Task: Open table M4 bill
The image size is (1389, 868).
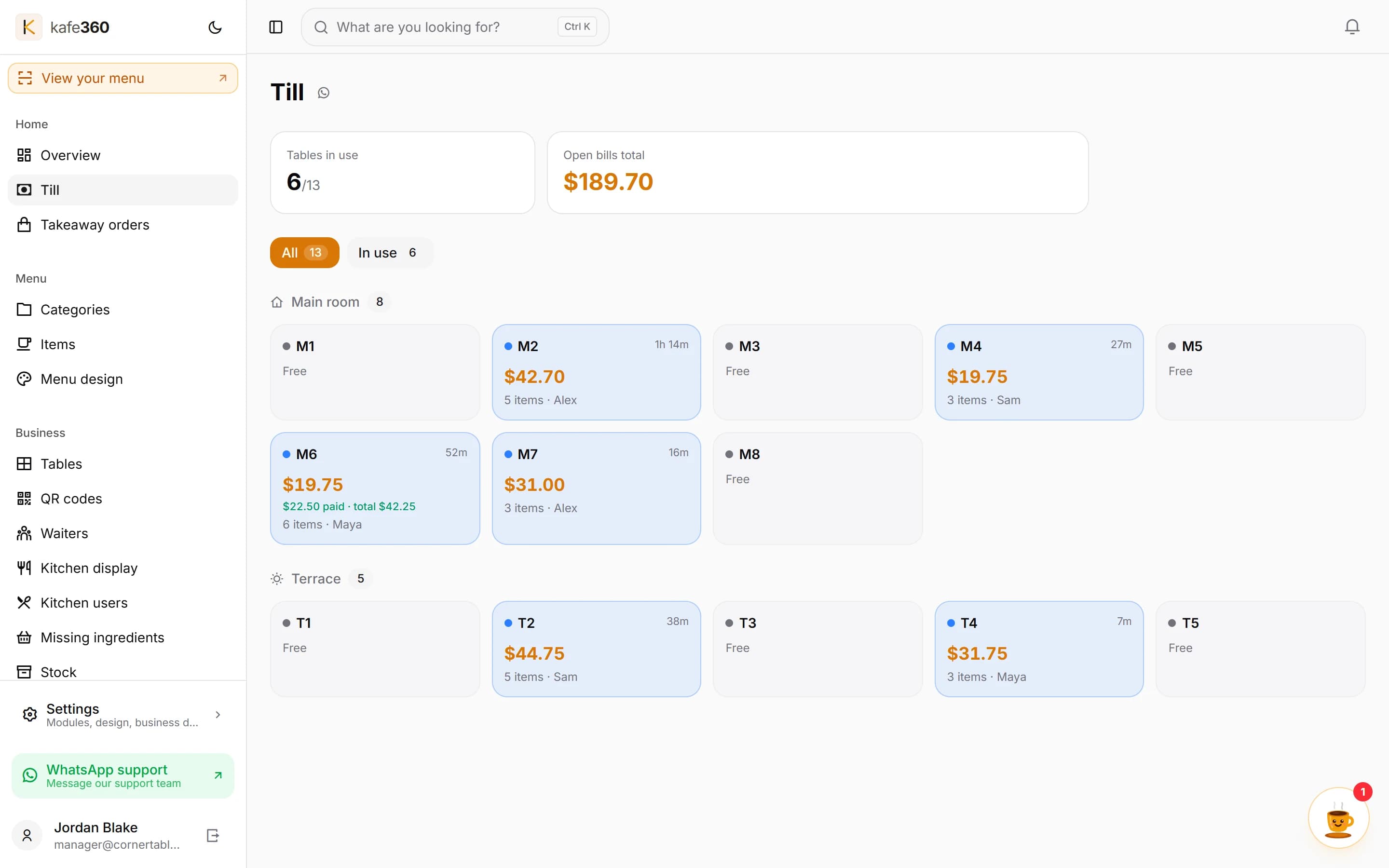Action: [1039, 372]
